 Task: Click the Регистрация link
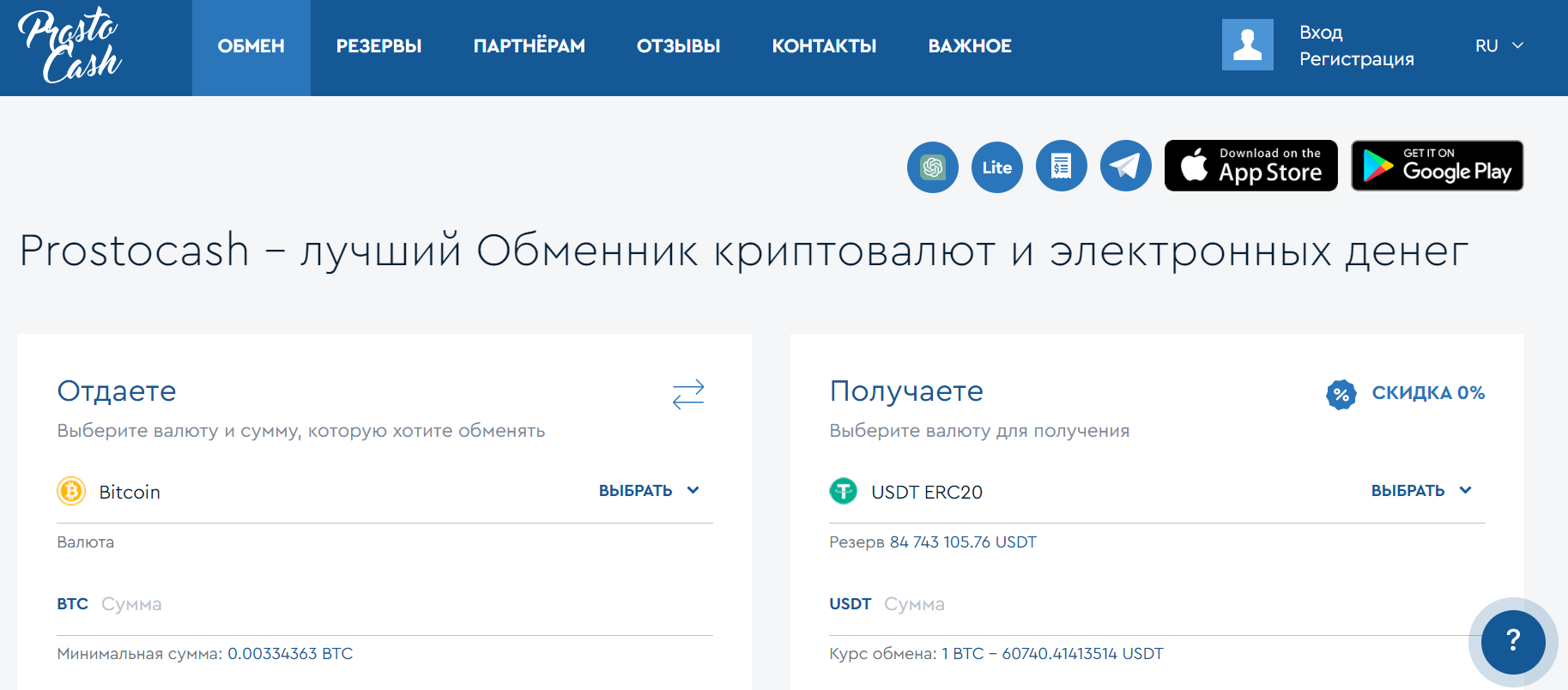coord(1357,59)
